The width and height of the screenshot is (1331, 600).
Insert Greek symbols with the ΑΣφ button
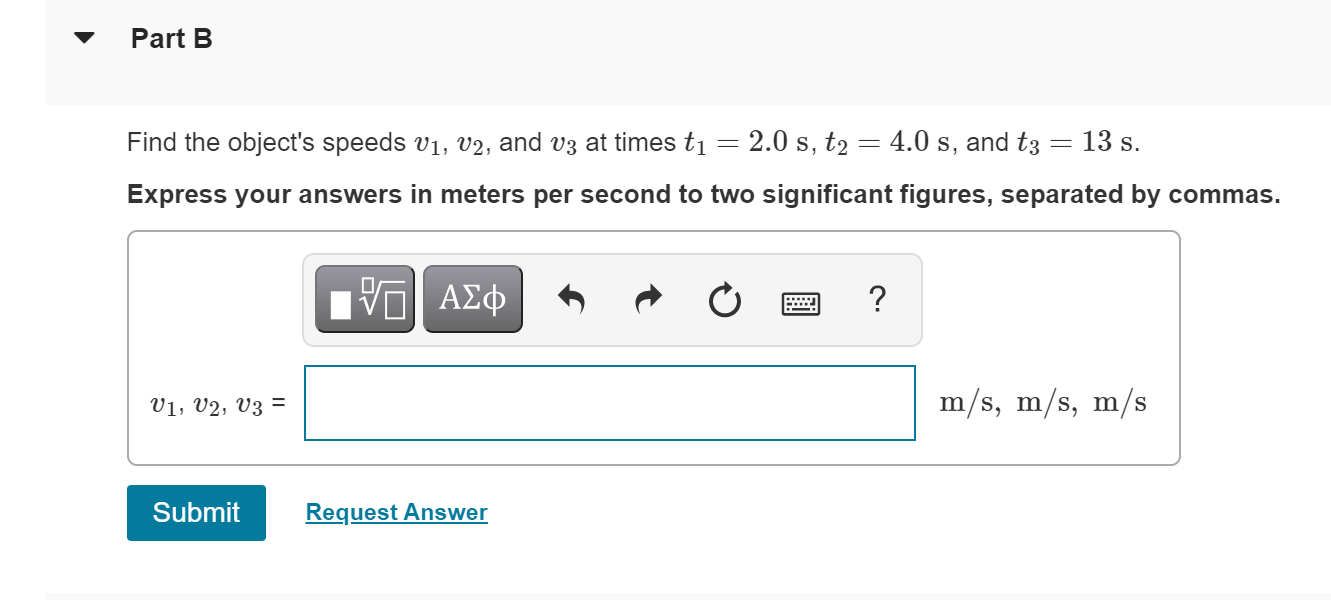(471, 297)
